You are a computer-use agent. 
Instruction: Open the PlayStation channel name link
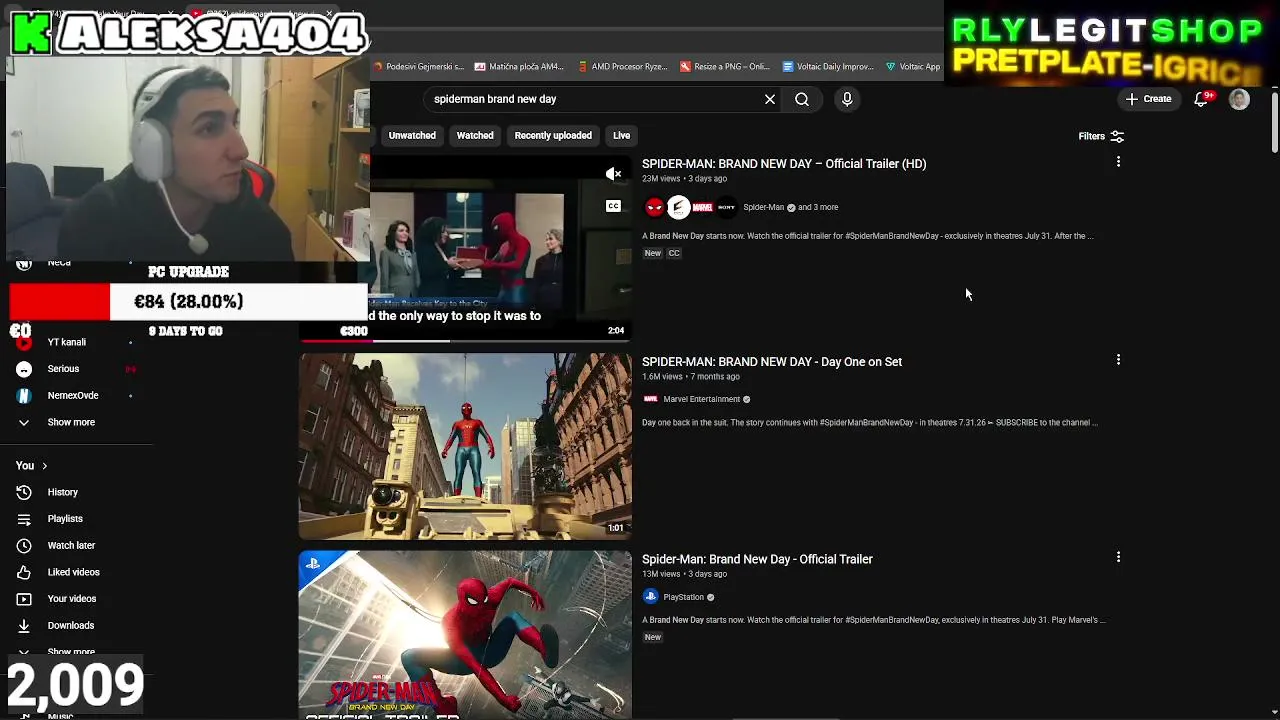click(x=683, y=597)
